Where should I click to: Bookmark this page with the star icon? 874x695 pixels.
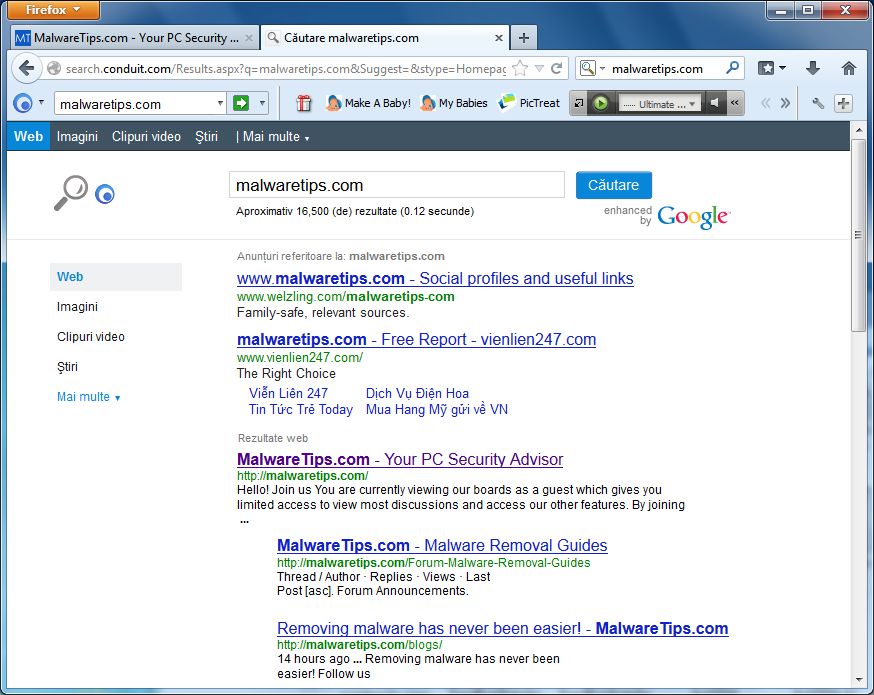519,69
